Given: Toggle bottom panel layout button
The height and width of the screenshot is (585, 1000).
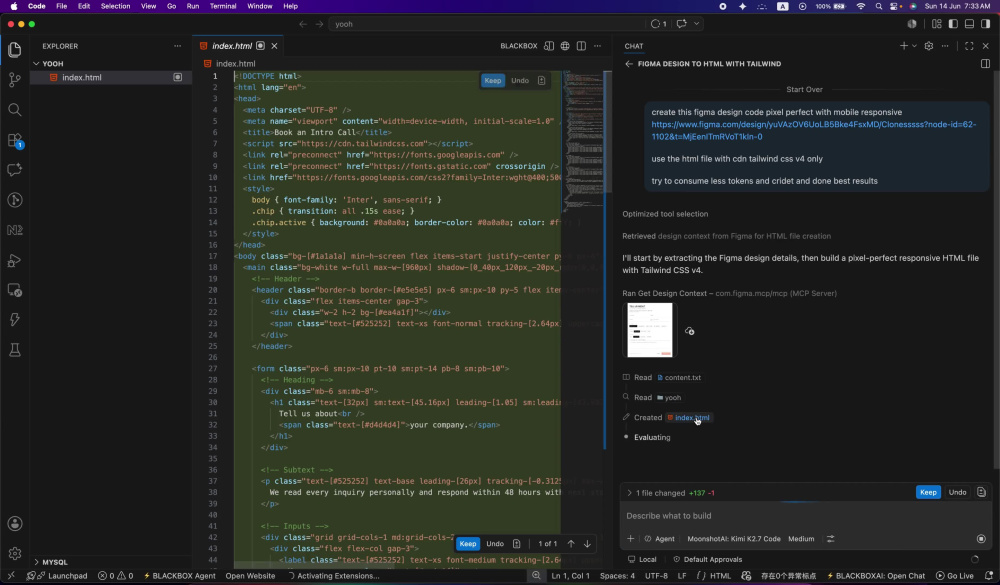Looking at the screenshot, I should (969, 24).
